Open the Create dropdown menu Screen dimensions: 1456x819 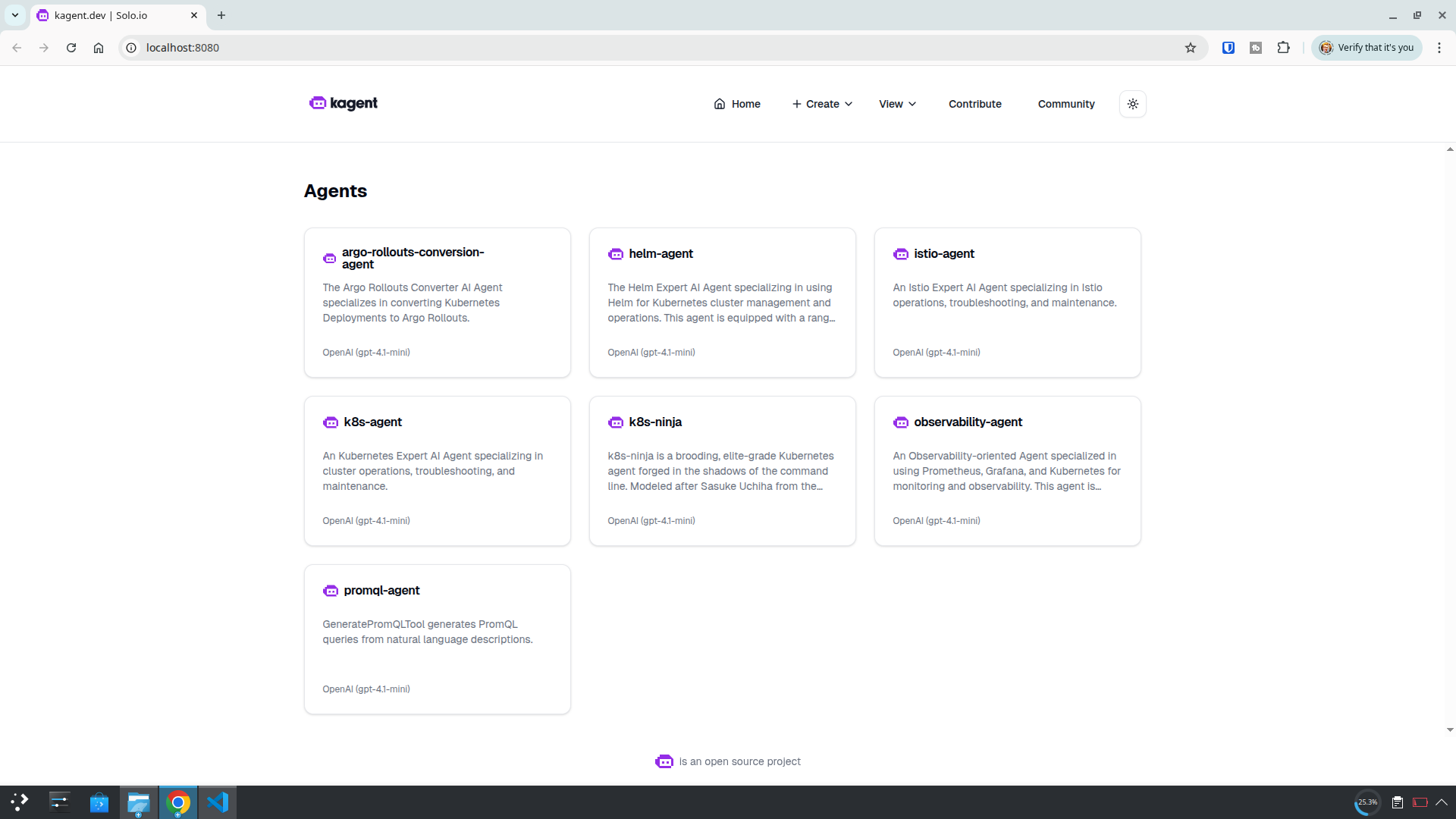point(821,104)
